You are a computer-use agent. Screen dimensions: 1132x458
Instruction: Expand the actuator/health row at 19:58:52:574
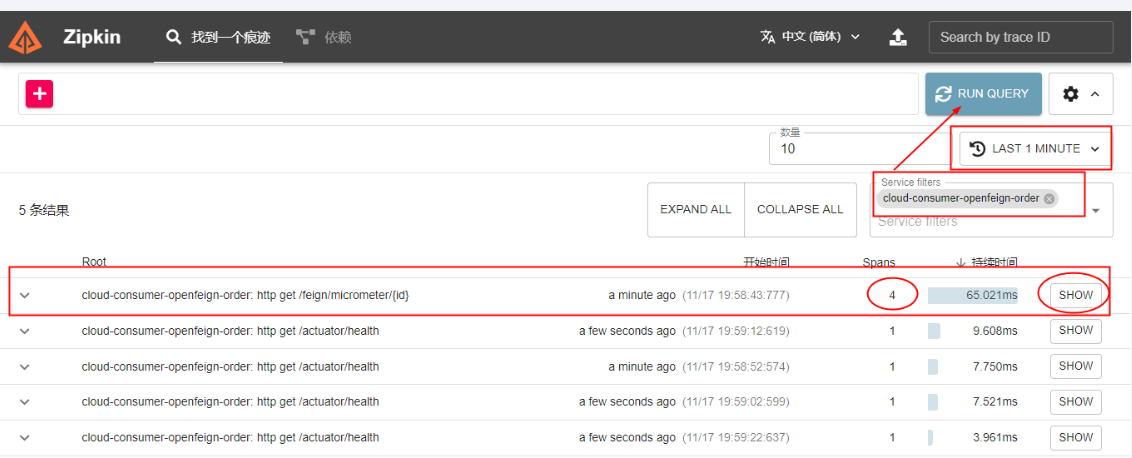click(25, 367)
